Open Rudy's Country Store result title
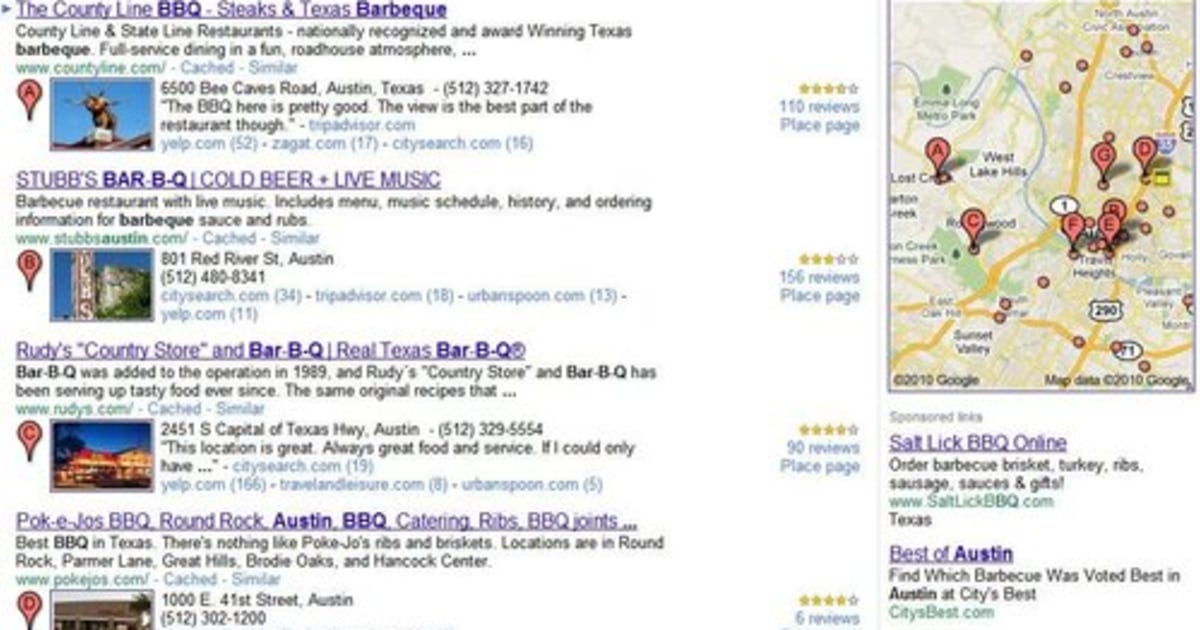1200x630 pixels. 271,351
